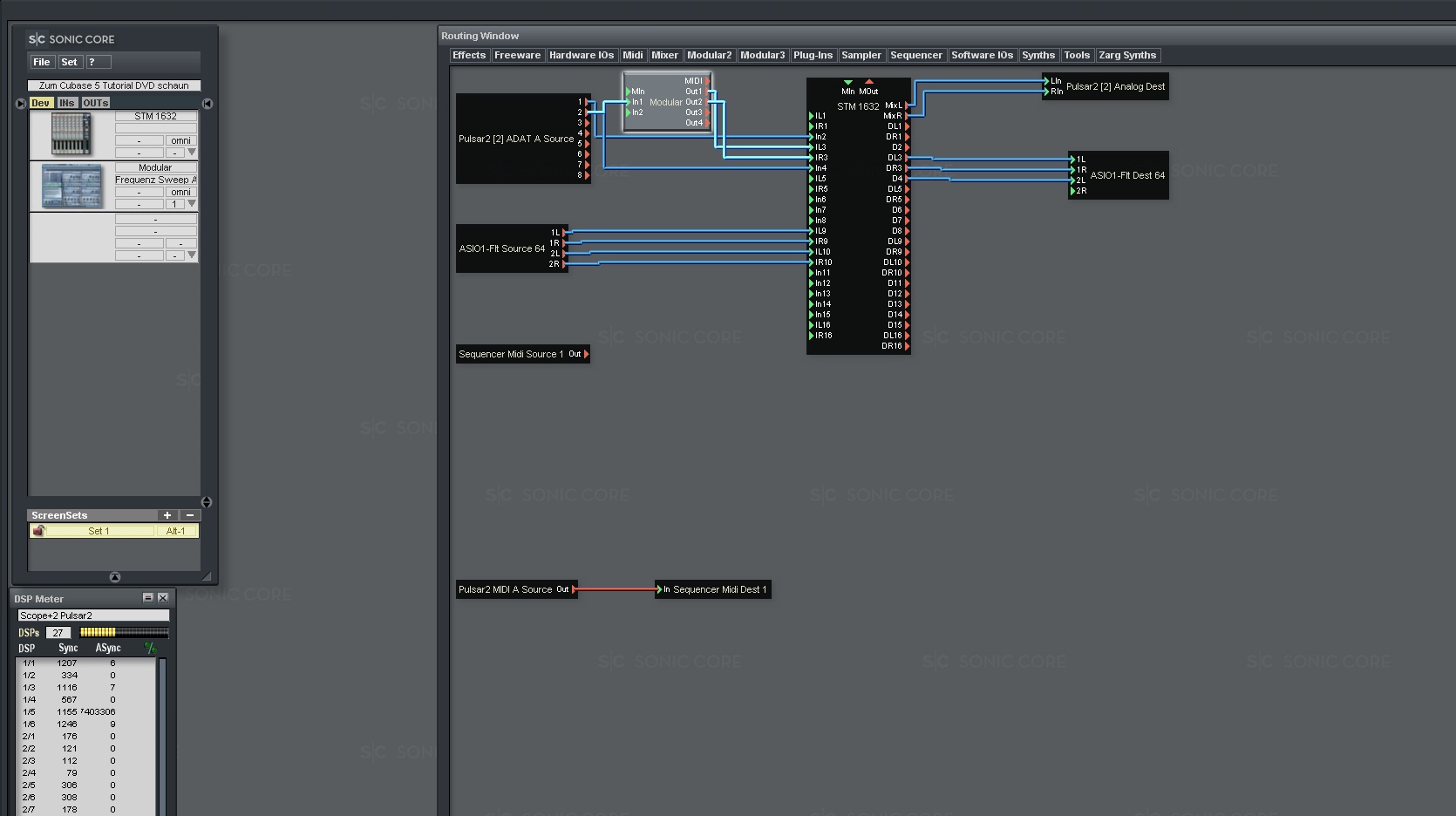Click the project name field Zum Cubase 5 Tutorial
Image resolution: width=1456 pixels, height=816 pixels.
click(x=114, y=85)
